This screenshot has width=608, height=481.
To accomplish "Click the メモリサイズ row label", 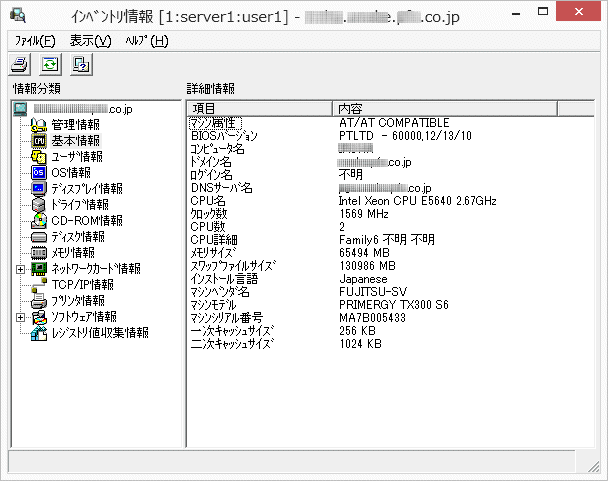I will point(213,253).
